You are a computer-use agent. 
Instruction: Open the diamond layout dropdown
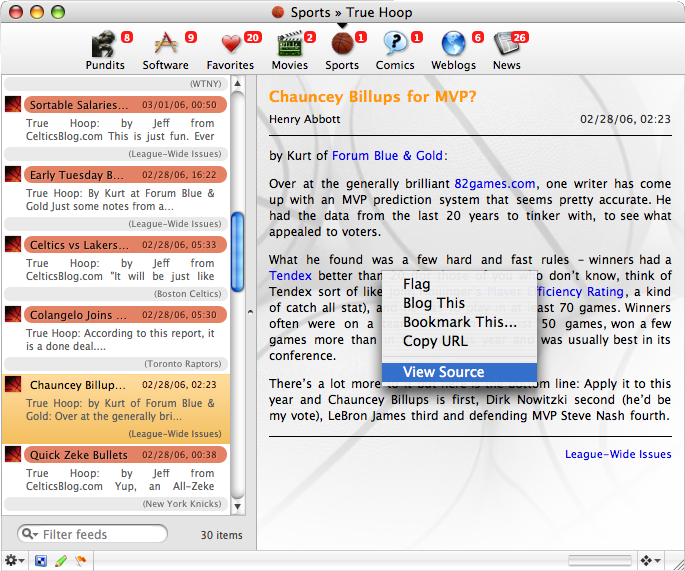pos(650,560)
